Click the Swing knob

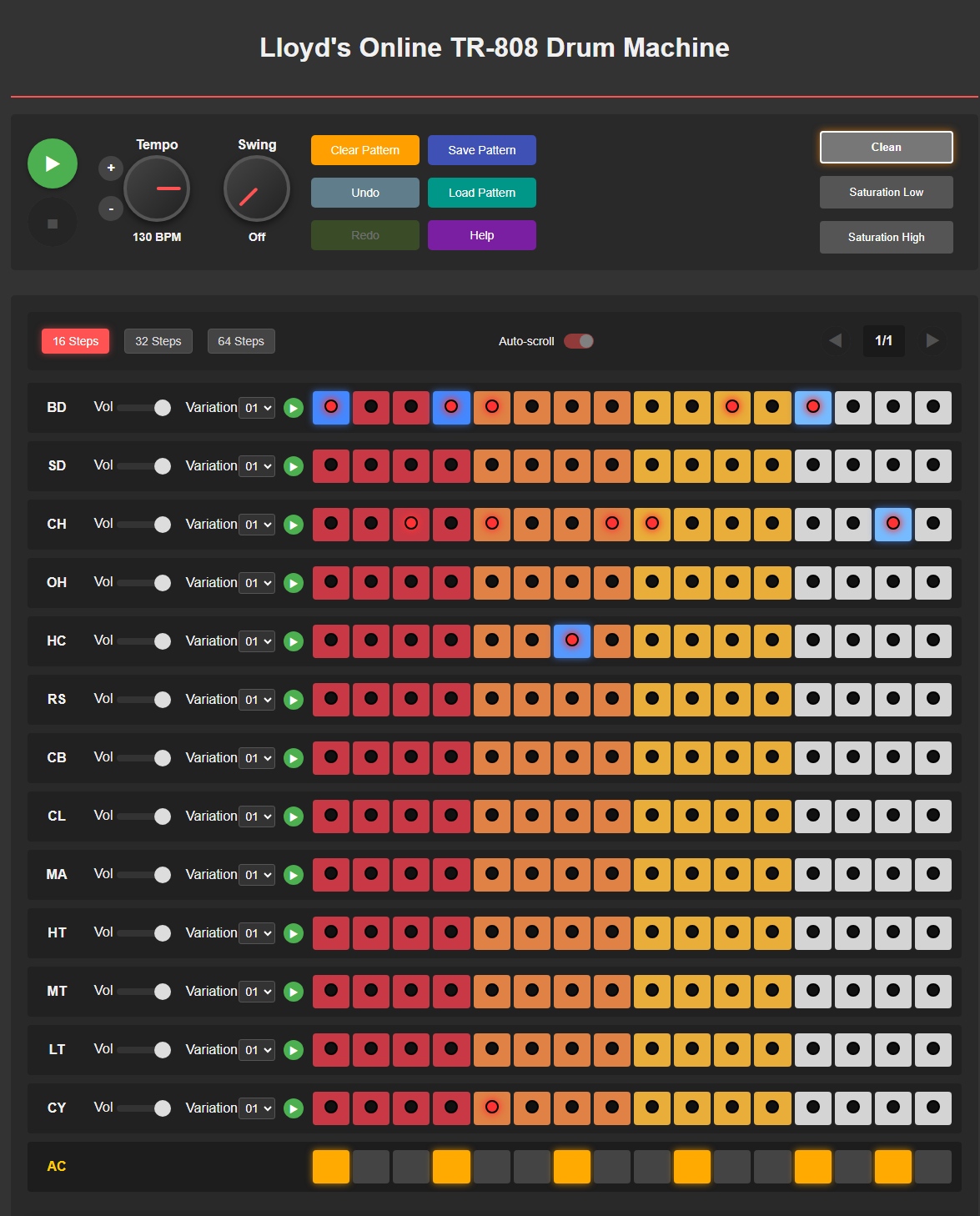click(257, 188)
